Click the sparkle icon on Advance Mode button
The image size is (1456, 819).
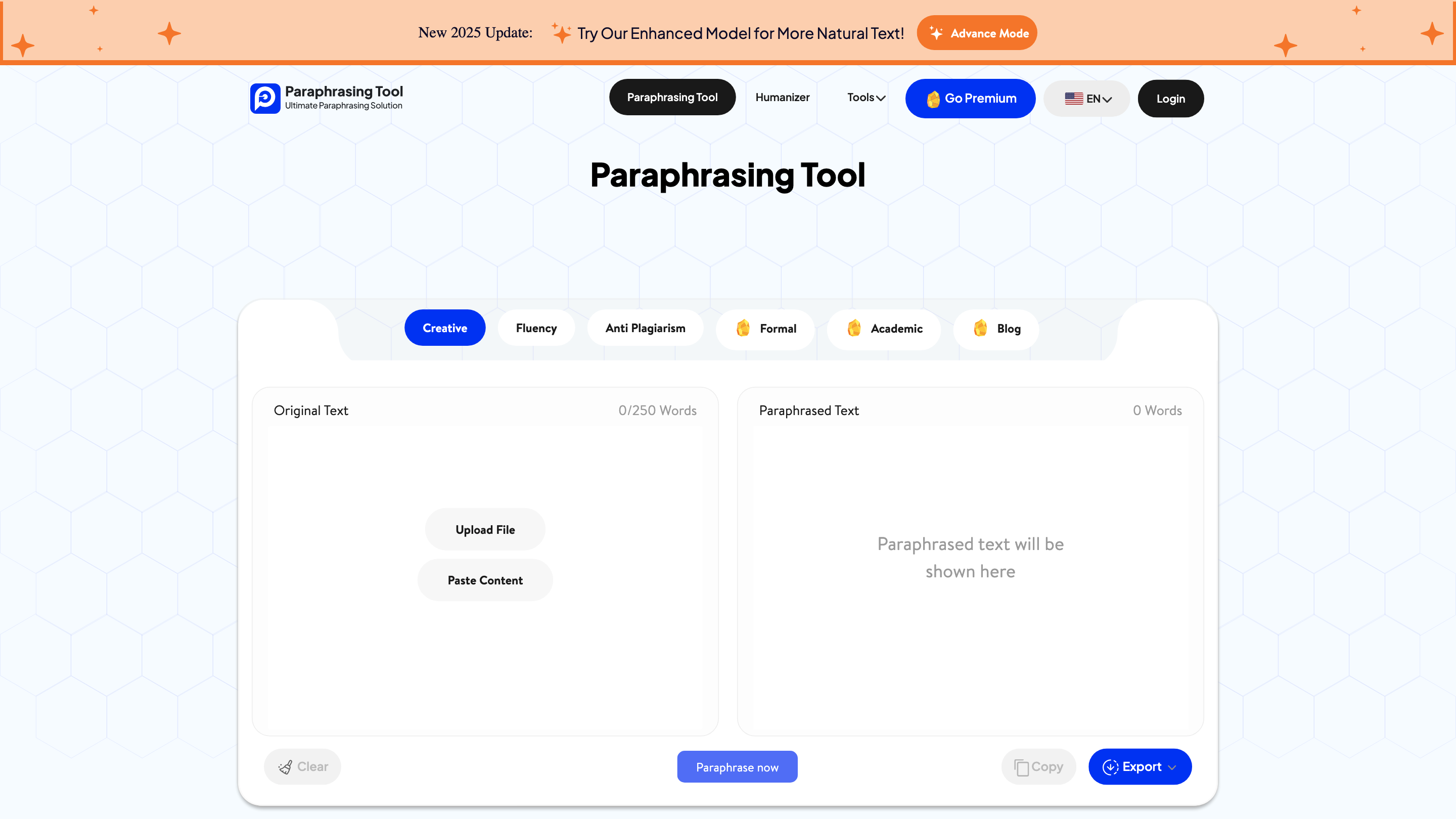(x=937, y=33)
